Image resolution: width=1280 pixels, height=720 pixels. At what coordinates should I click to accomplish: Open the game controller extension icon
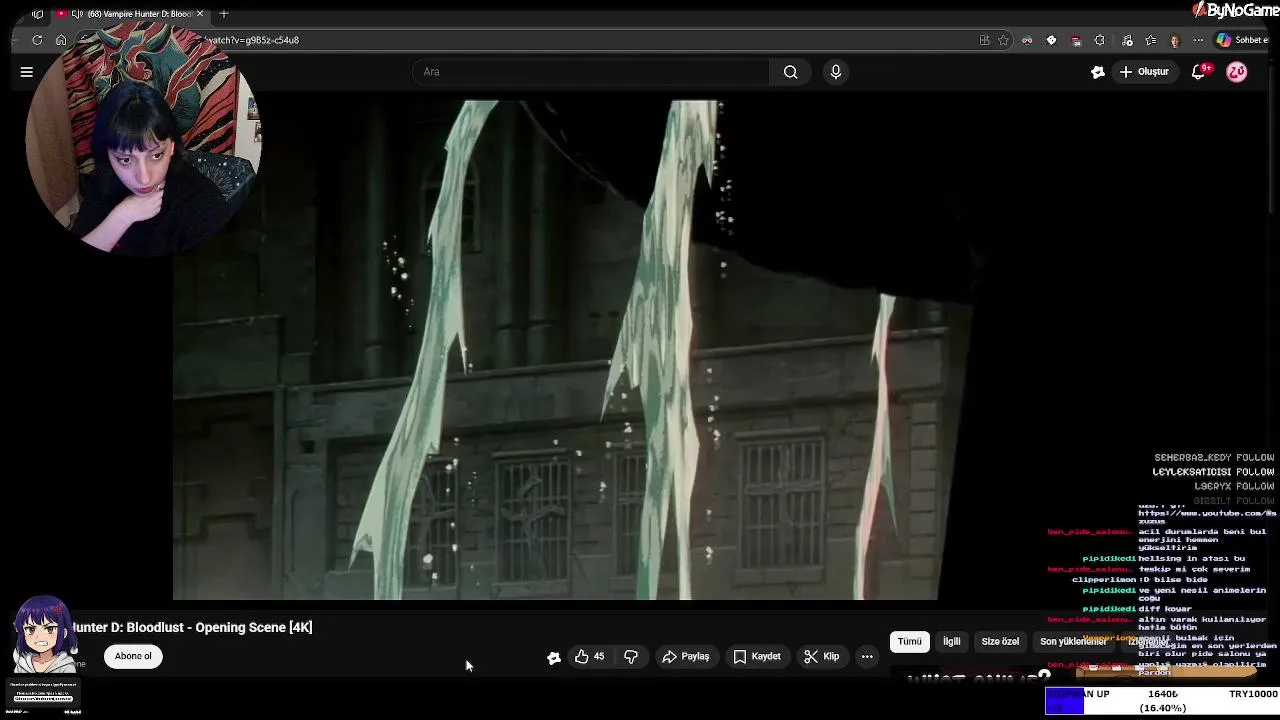pos(1027,40)
